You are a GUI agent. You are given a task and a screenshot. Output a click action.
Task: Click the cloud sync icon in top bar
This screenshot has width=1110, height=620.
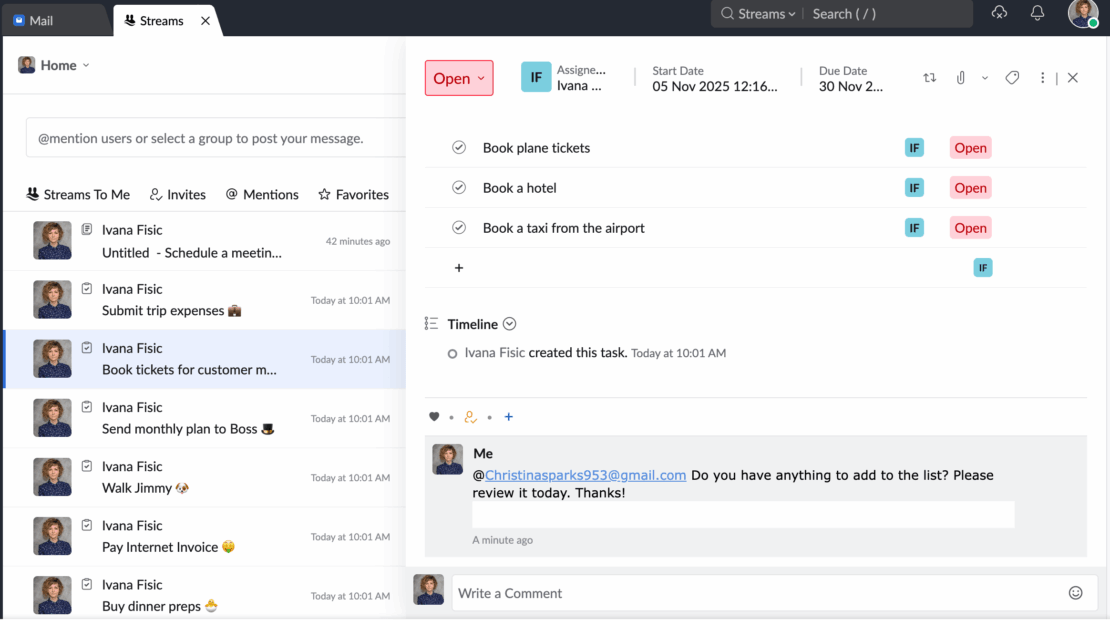[999, 13]
